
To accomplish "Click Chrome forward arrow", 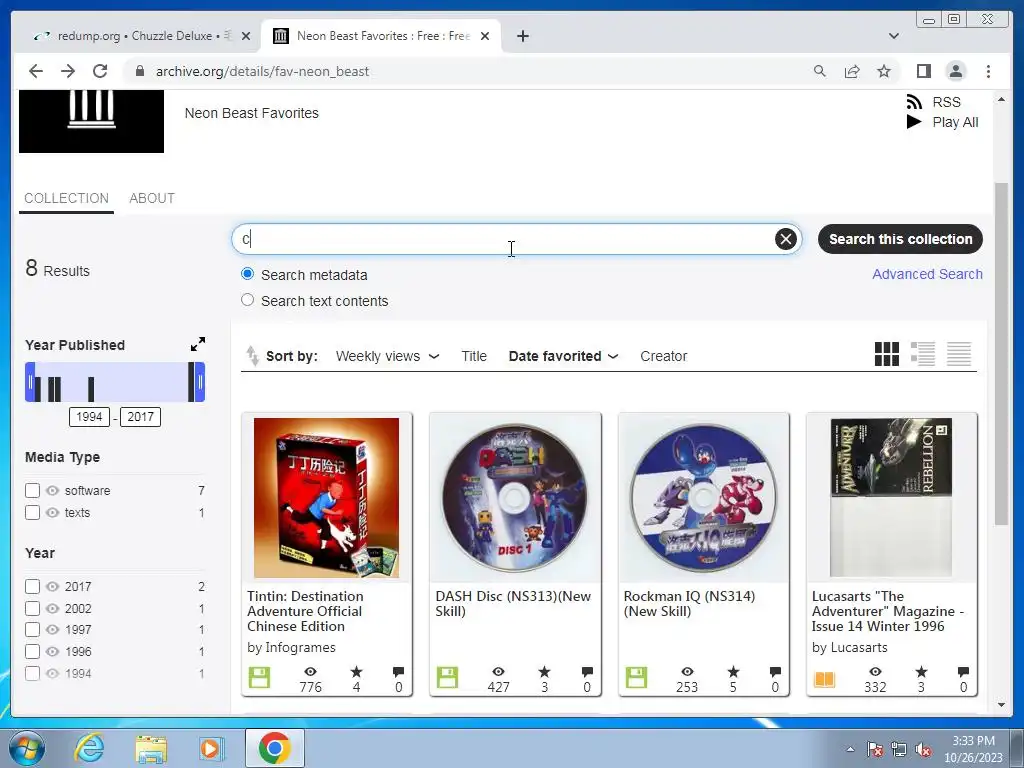I will (68, 71).
